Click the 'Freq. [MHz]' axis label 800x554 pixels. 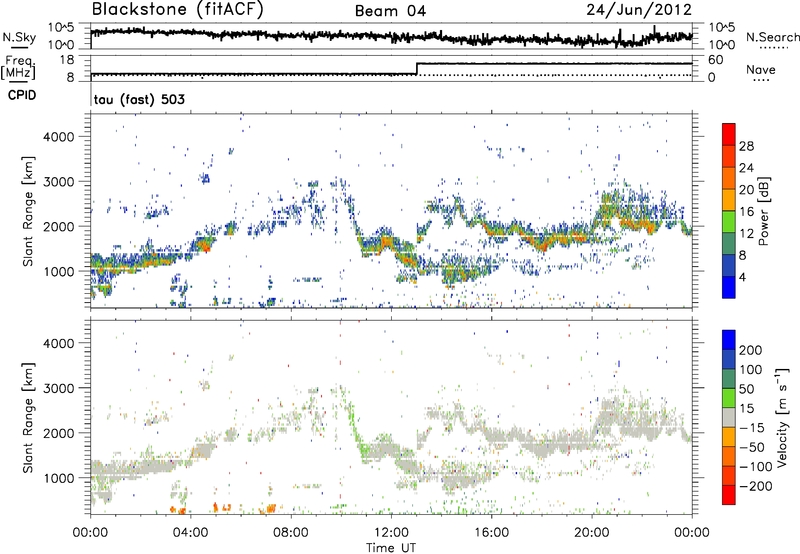point(18,67)
